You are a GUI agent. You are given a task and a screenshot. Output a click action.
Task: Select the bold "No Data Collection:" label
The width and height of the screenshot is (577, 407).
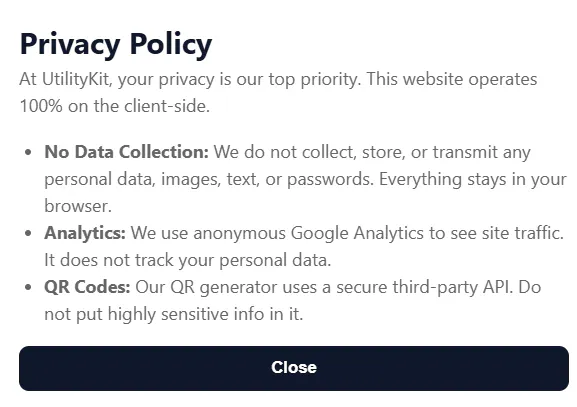pyautogui.click(x=126, y=152)
